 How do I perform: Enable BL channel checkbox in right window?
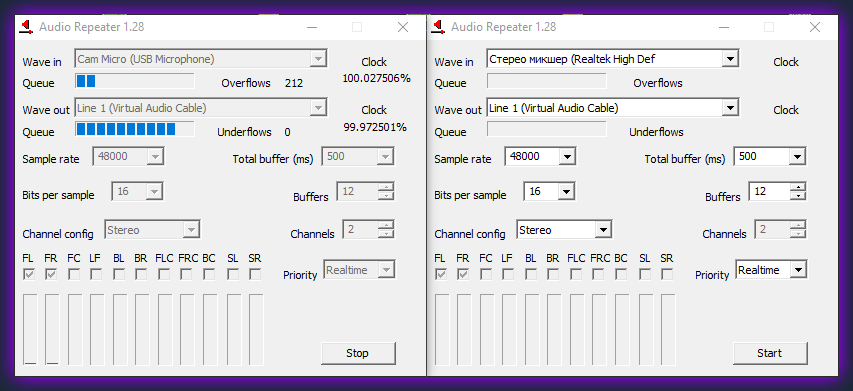coord(531,275)
